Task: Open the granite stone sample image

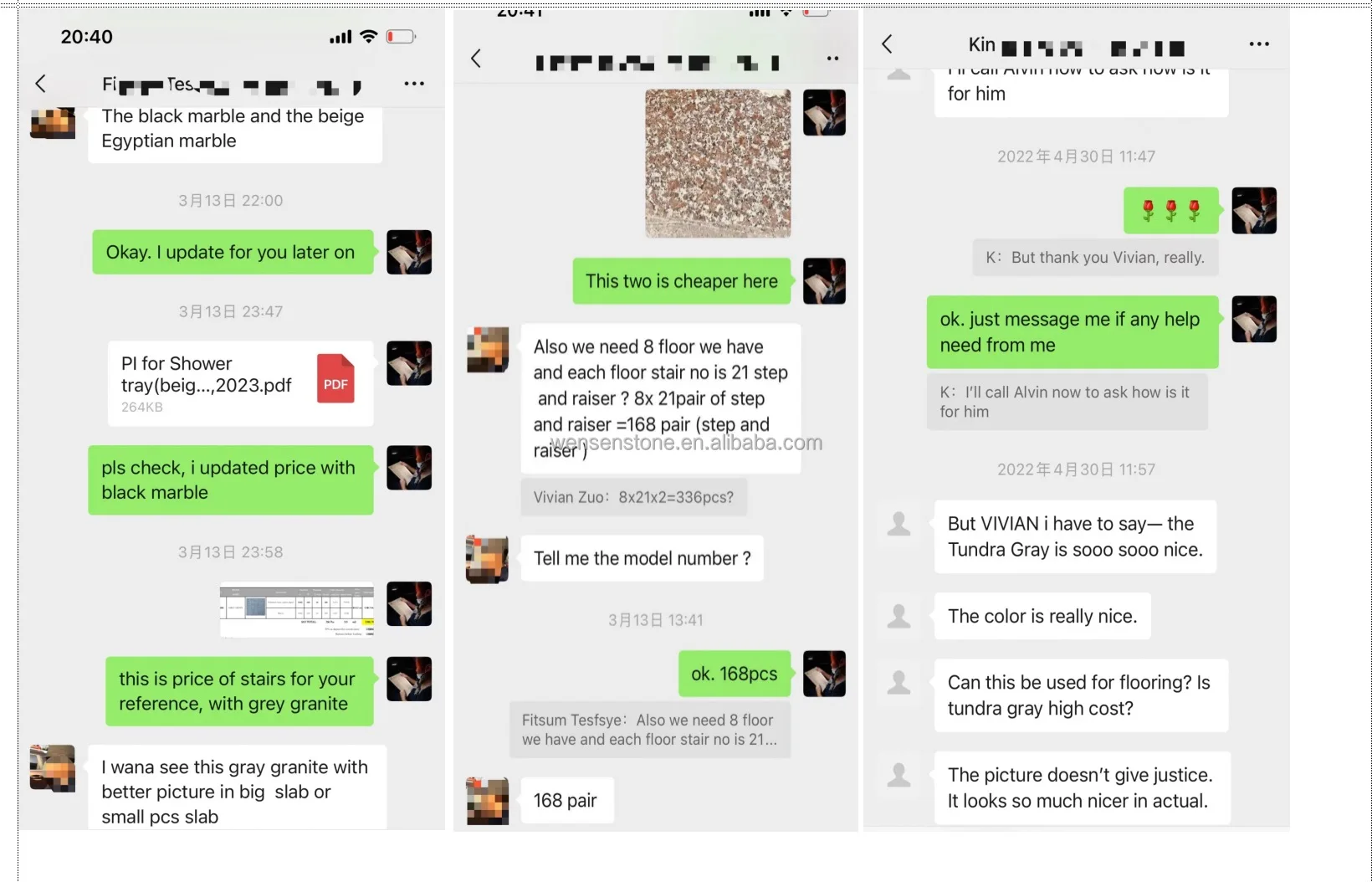Action: click(x=718, y=163)
